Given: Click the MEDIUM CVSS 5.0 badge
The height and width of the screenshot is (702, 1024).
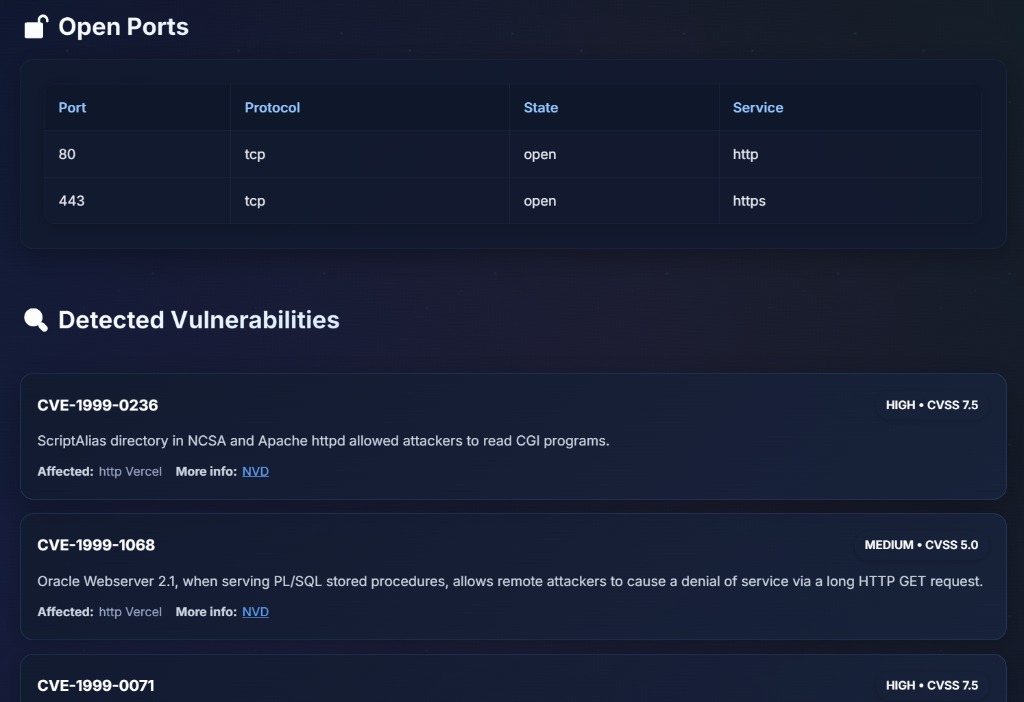Looking at the screenshot, I should [x=921, y=545].
